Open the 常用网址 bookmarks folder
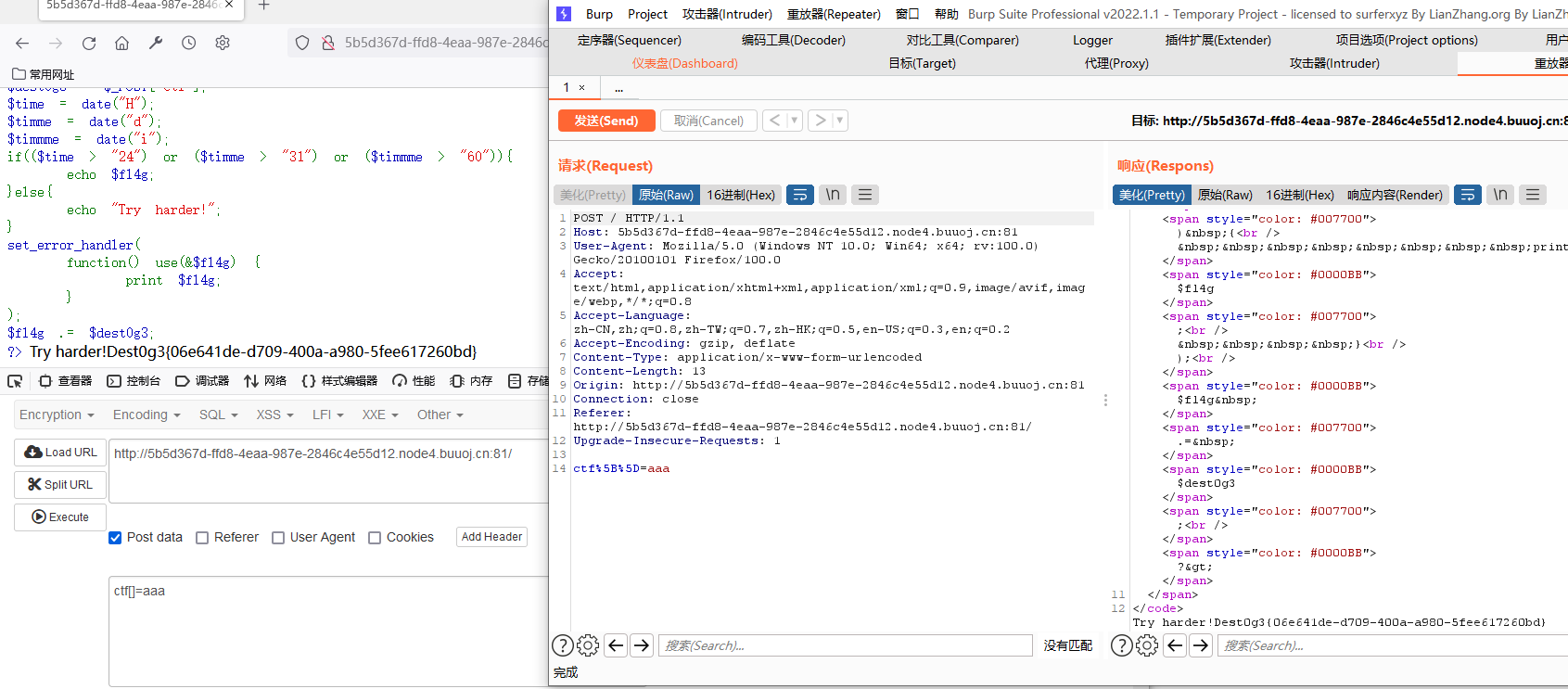The width and height of the screenshot is (1568, 689). click(x=43, y=74)
